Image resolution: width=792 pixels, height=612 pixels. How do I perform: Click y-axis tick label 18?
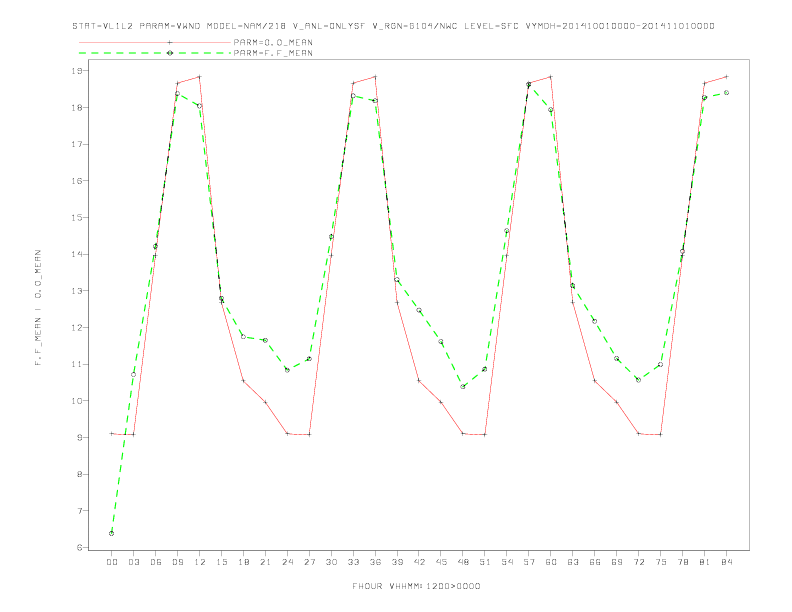[76, 108]
